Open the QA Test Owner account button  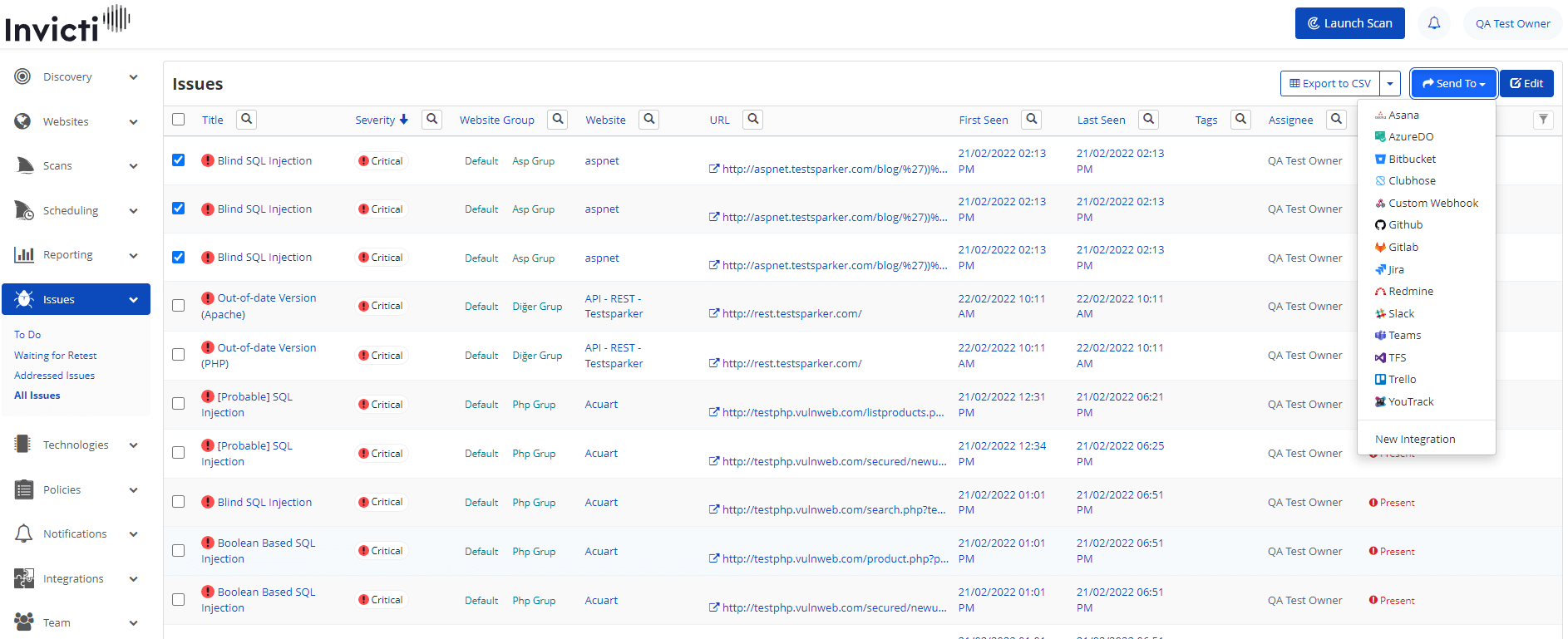click(x=1513, y=23)
